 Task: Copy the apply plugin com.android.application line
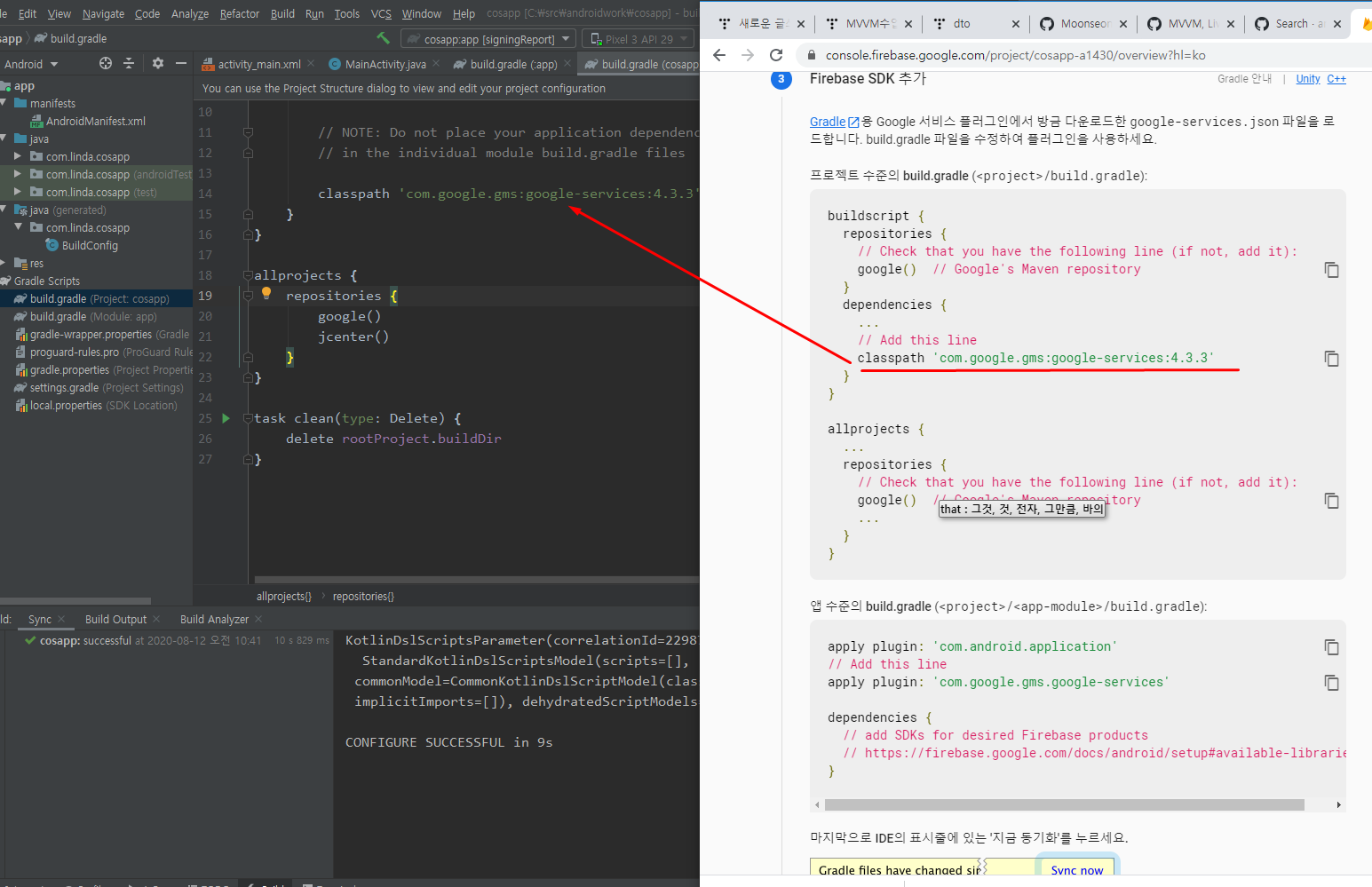1331,647
